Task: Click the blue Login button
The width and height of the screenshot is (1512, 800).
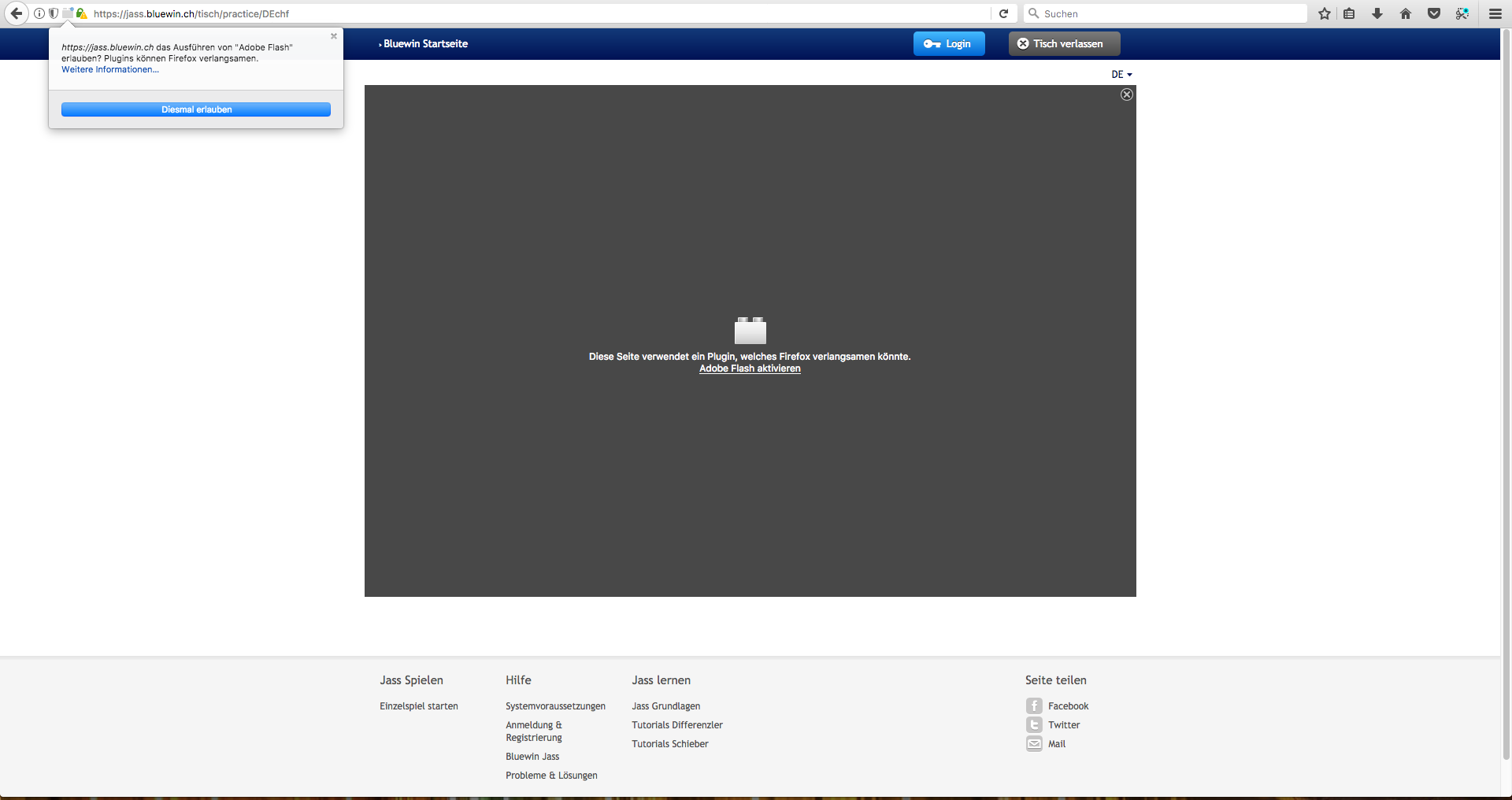Action: point(949,44)
